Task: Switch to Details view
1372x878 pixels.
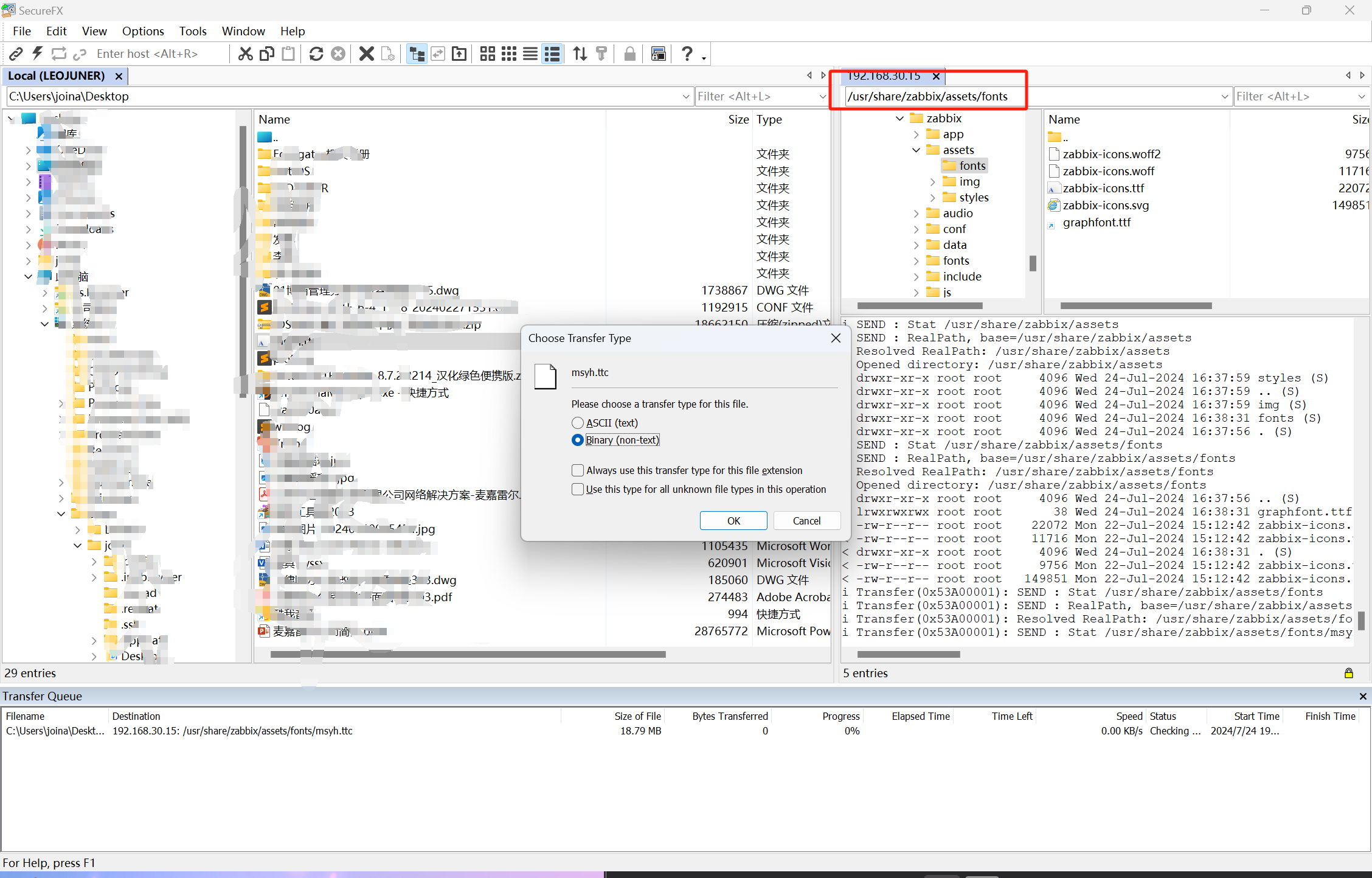Action: [x=552, y=54]
